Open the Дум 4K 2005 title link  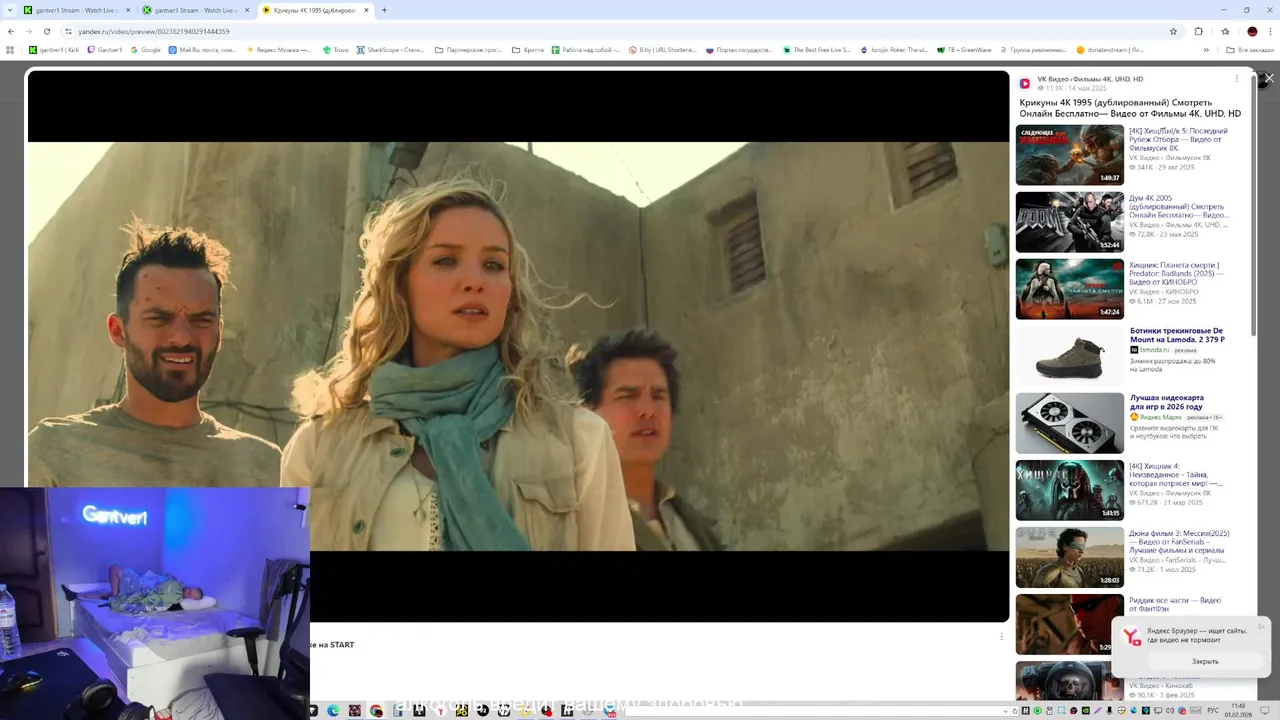pyautogui.click(x=1179, y=207)
